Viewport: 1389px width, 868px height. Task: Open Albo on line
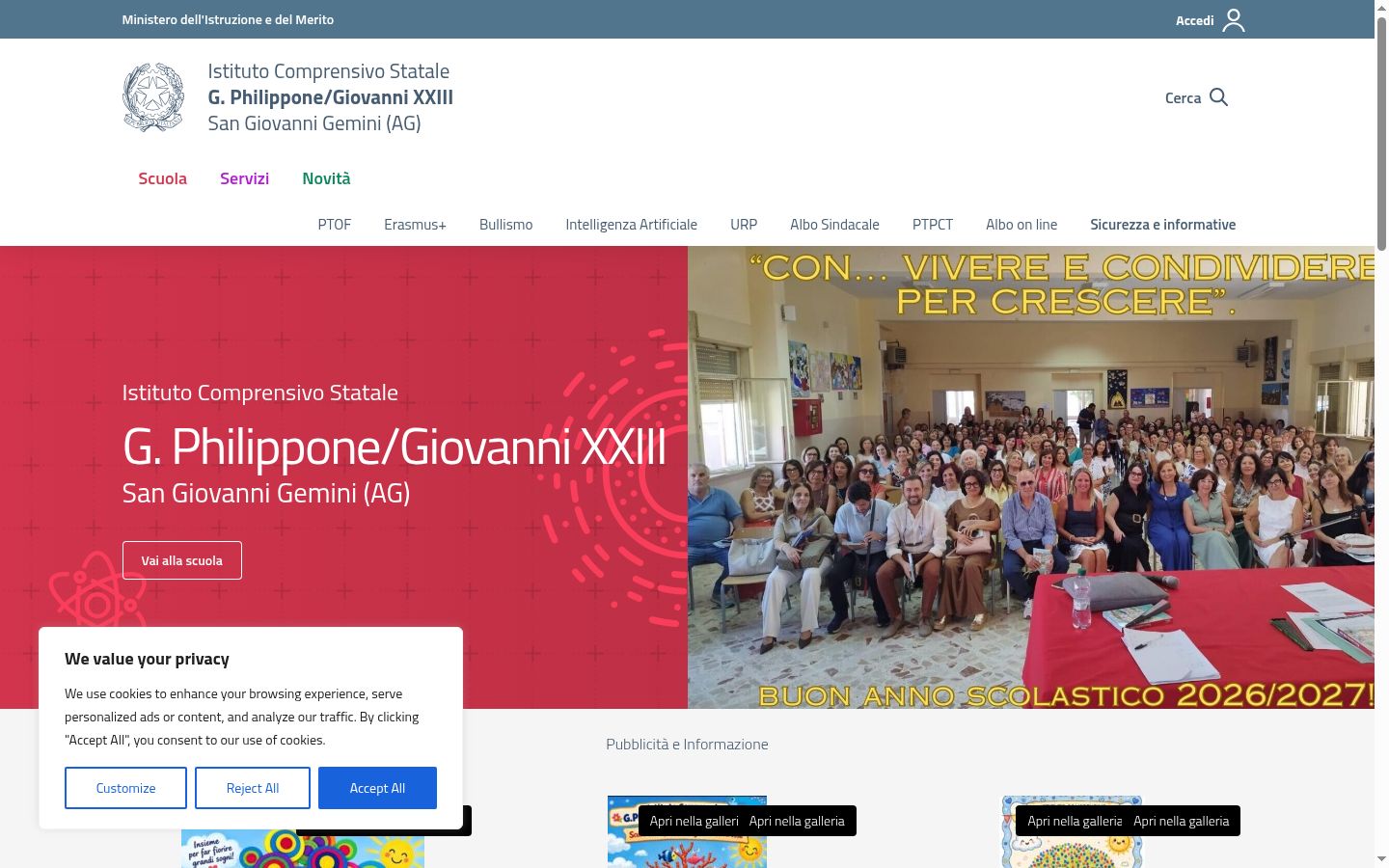(x=1021, y=225)
